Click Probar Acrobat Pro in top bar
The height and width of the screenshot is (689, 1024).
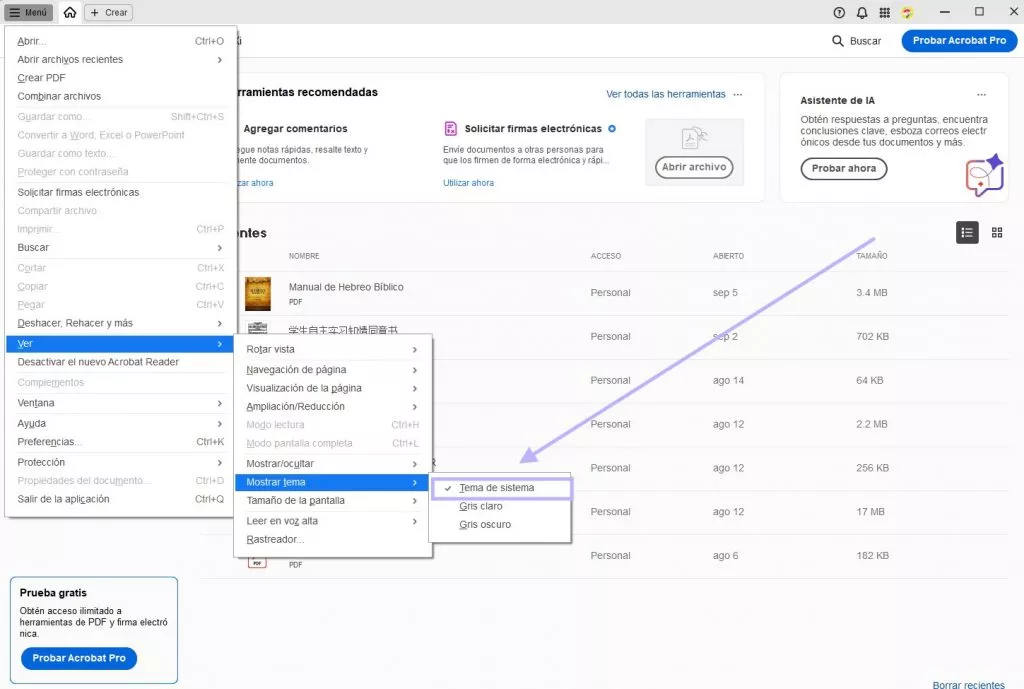click(959, 40)
